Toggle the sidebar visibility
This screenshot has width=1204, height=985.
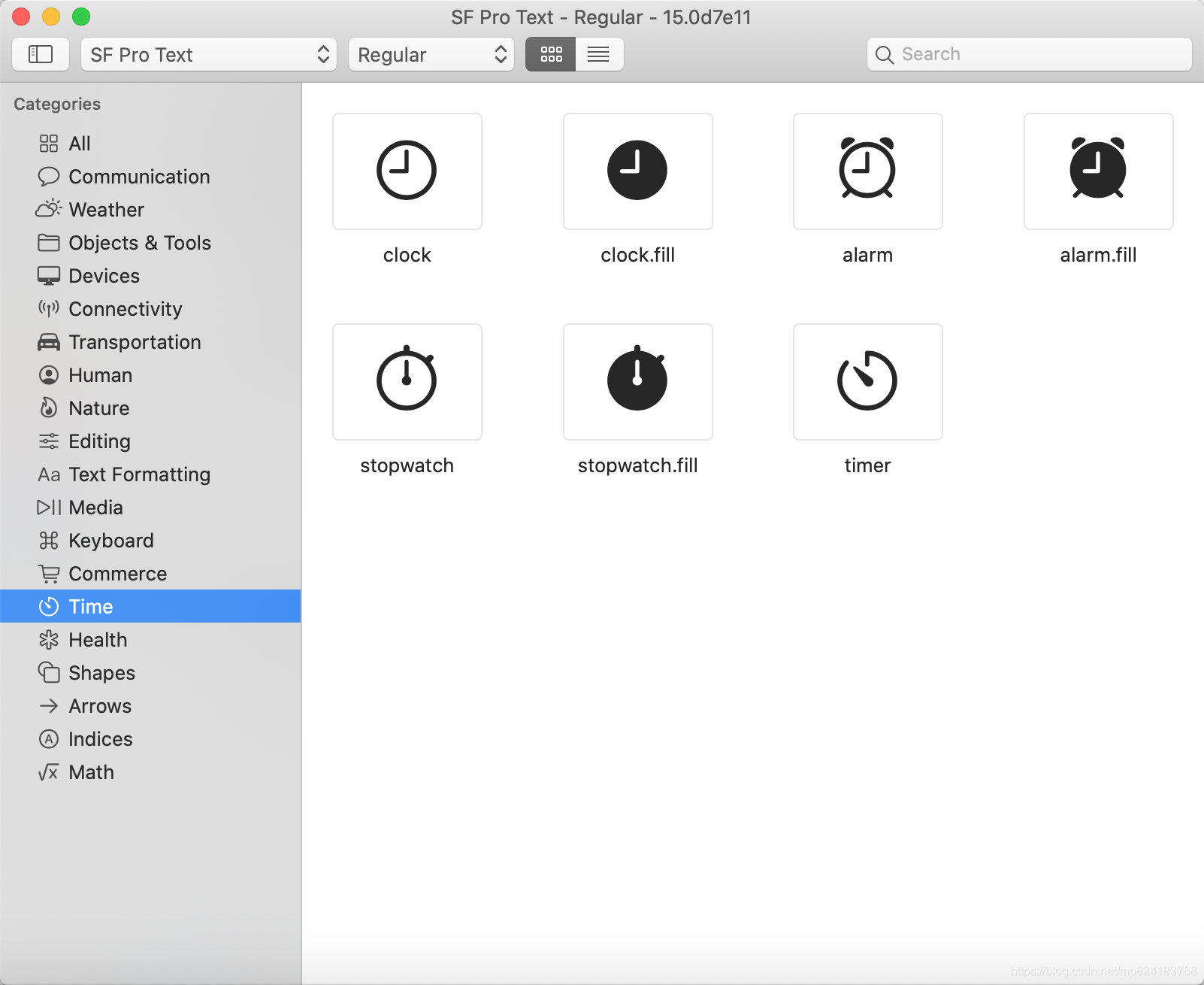(41, 53)
